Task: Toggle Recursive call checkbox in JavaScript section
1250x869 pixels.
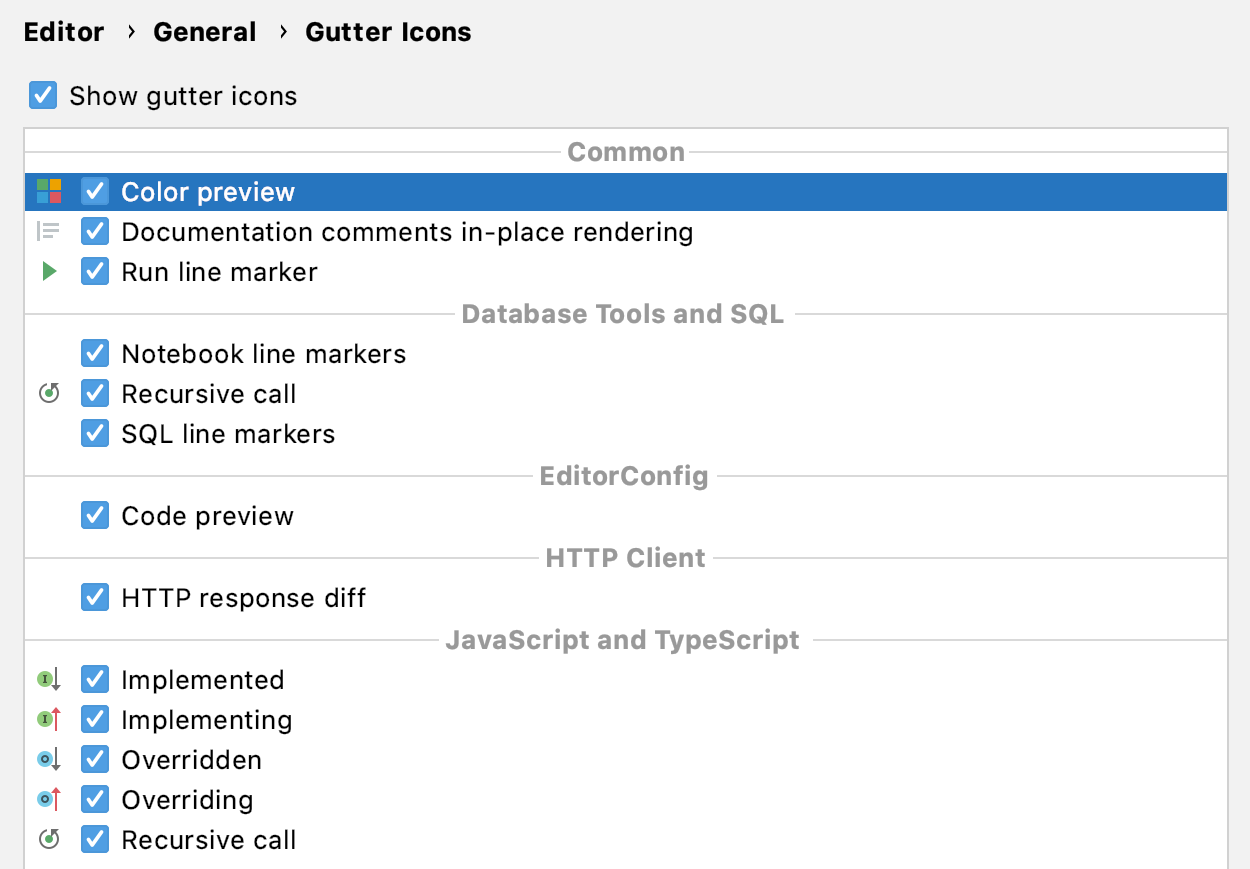Action: click(95, 839)
